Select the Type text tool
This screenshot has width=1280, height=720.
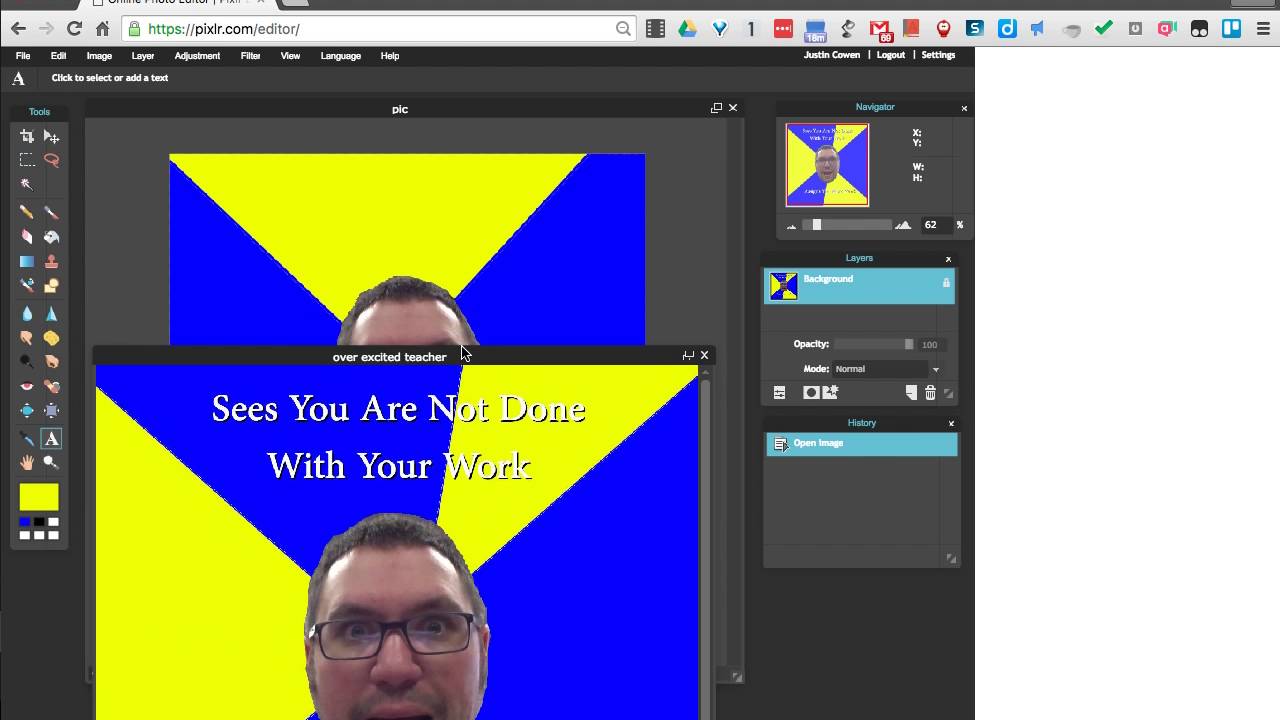(x=51, y=438)
